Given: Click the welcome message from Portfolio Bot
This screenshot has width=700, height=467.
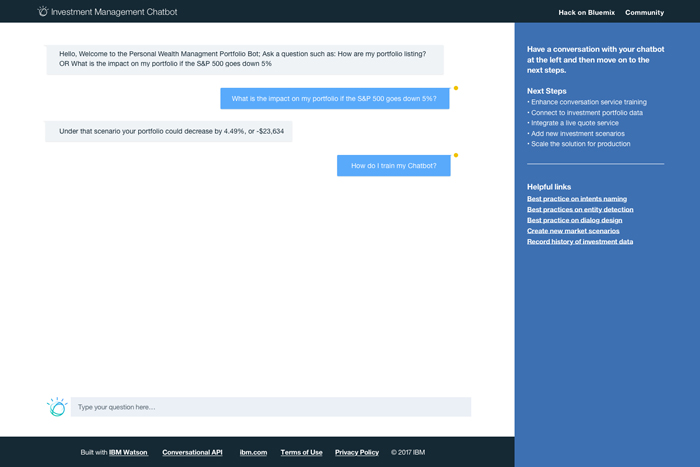Looking at the screenshot, I should [x=245, y=59].
